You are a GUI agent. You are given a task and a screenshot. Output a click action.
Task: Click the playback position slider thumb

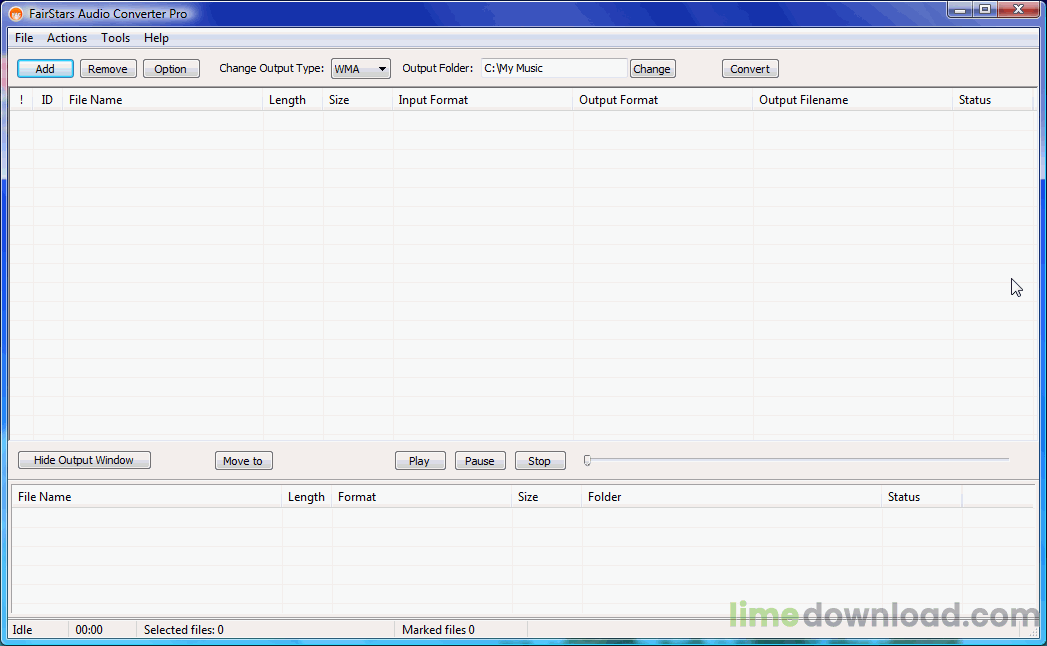(588, 460)
